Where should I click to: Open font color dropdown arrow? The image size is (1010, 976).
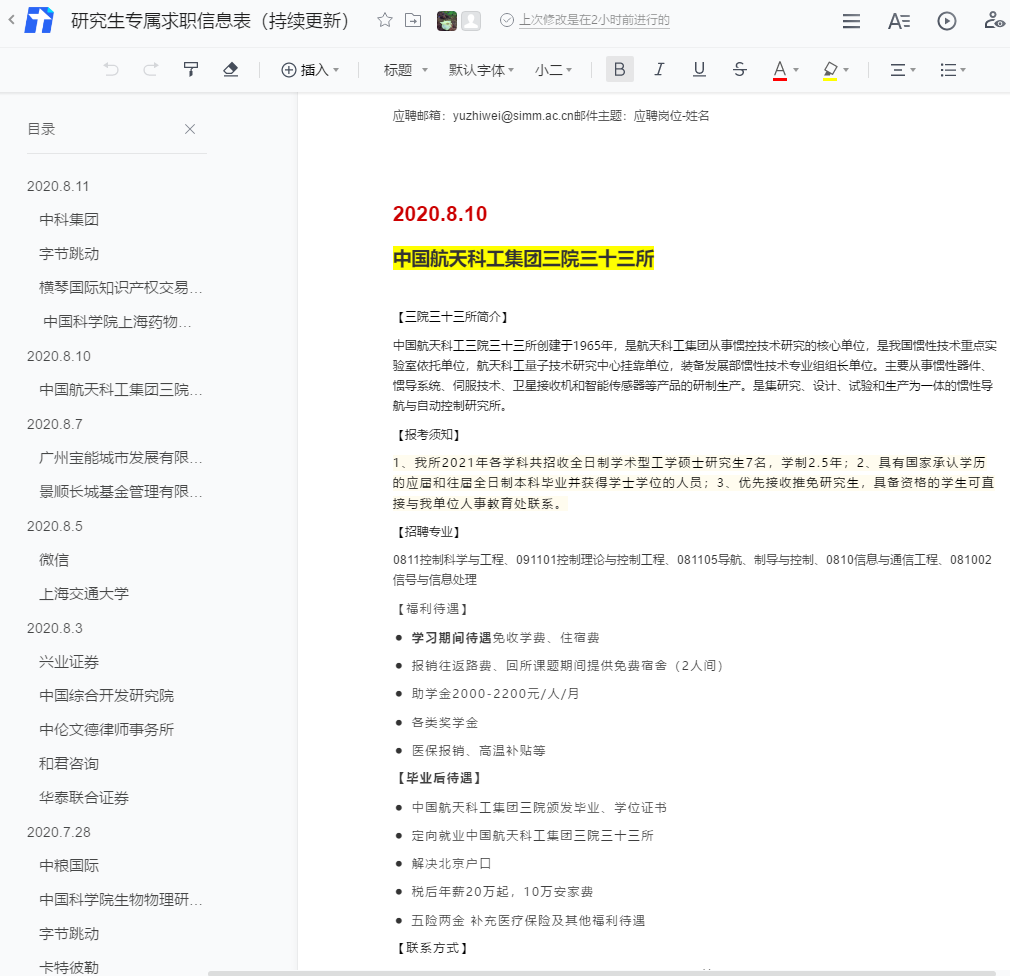[x=796, y=70]
